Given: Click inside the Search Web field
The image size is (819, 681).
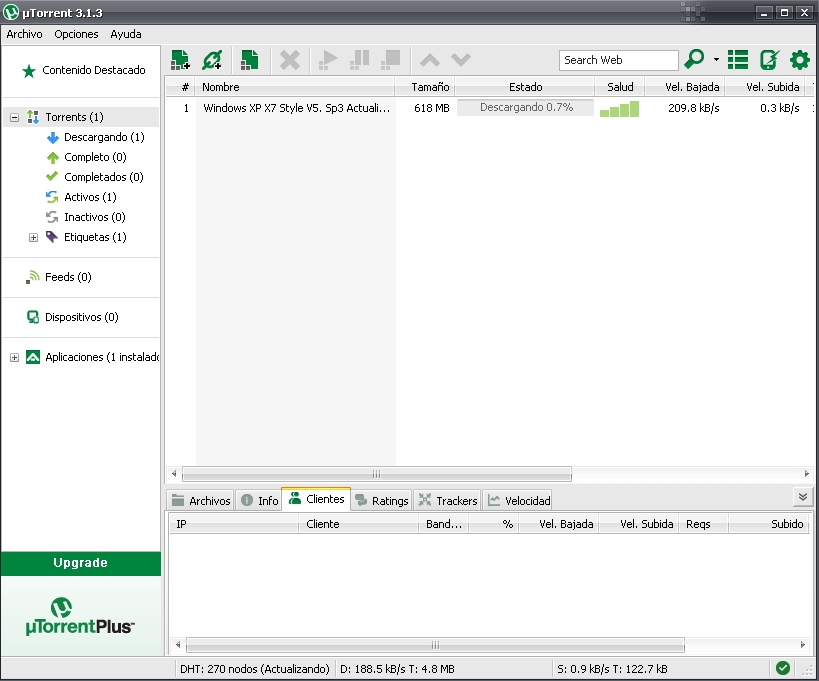Looking at the screenshot, I should click(x=618, y=60).
